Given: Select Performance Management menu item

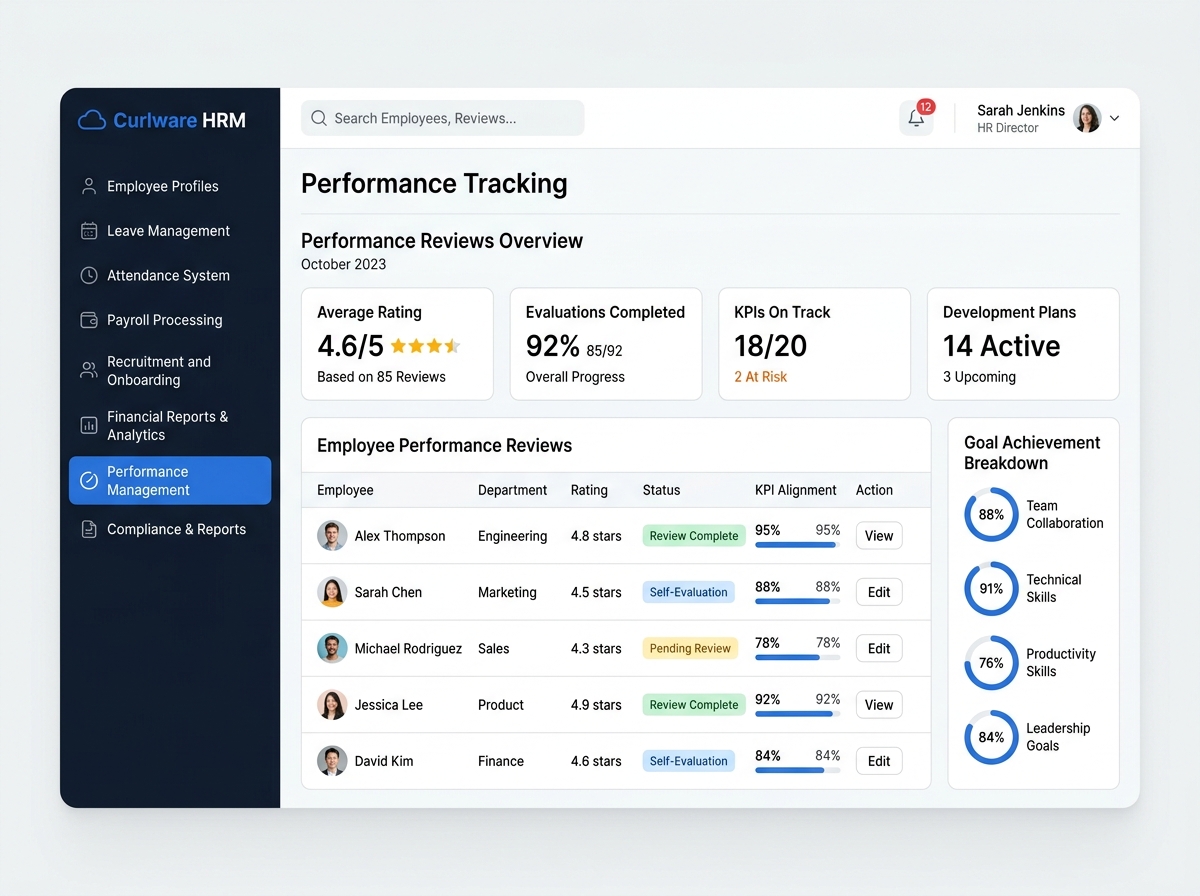Looking at the screenshot, I should [x=170, y=481].
